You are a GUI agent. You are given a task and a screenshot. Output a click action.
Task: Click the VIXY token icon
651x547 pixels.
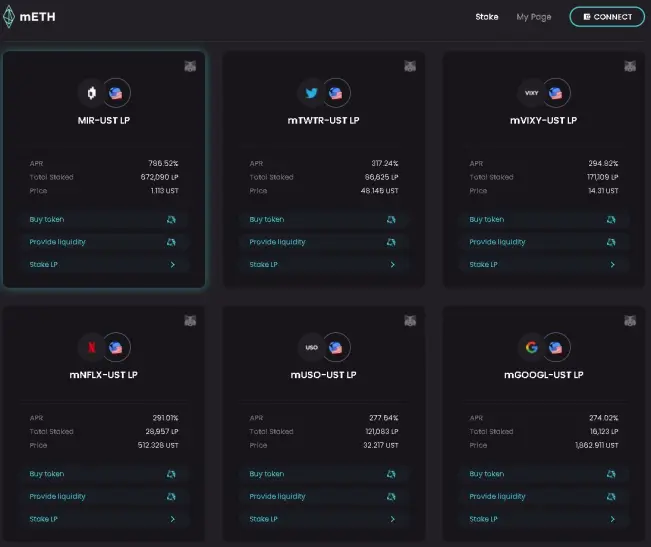click(x=531, y=93)
